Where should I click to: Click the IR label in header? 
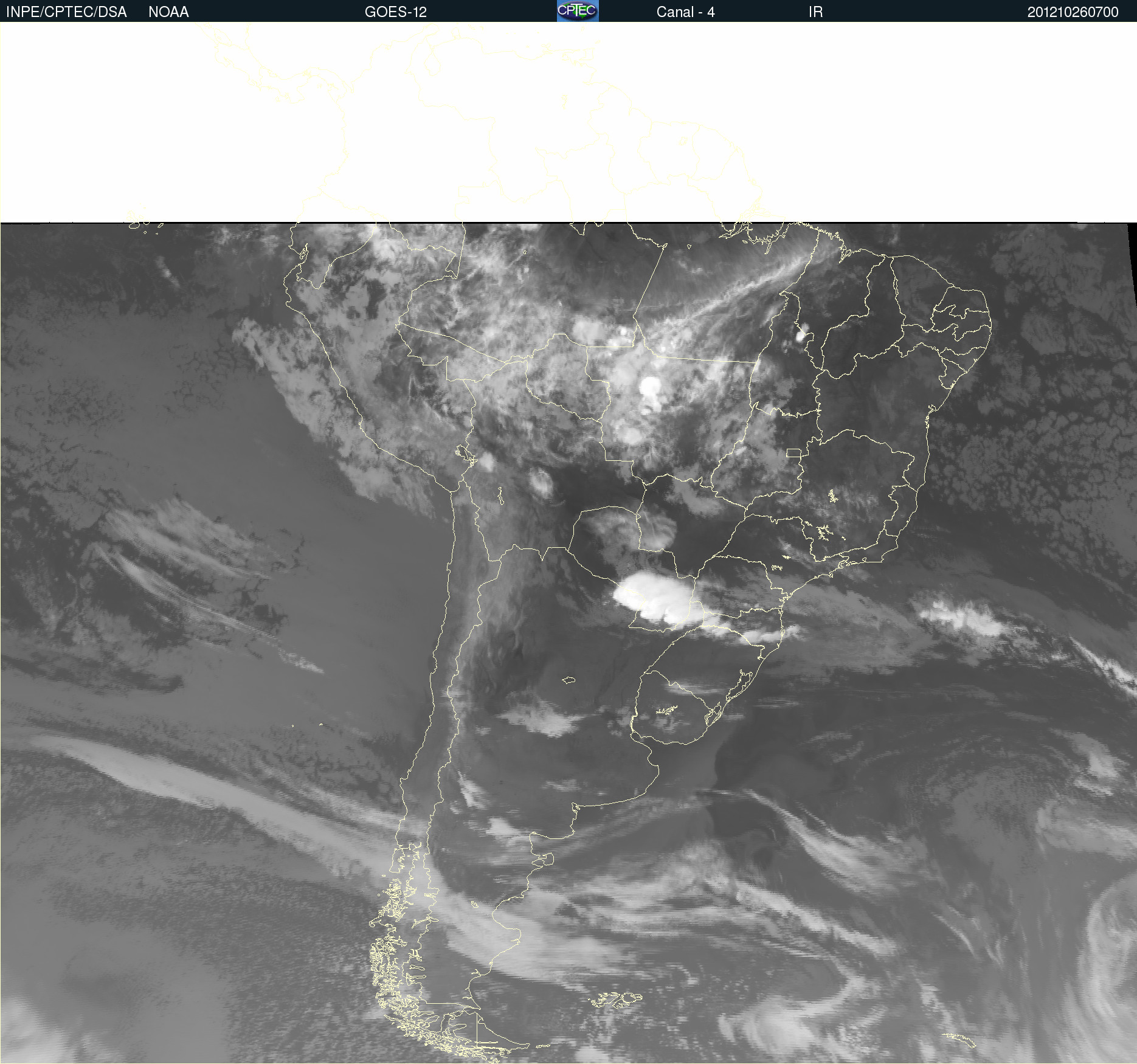coord(815,12)
